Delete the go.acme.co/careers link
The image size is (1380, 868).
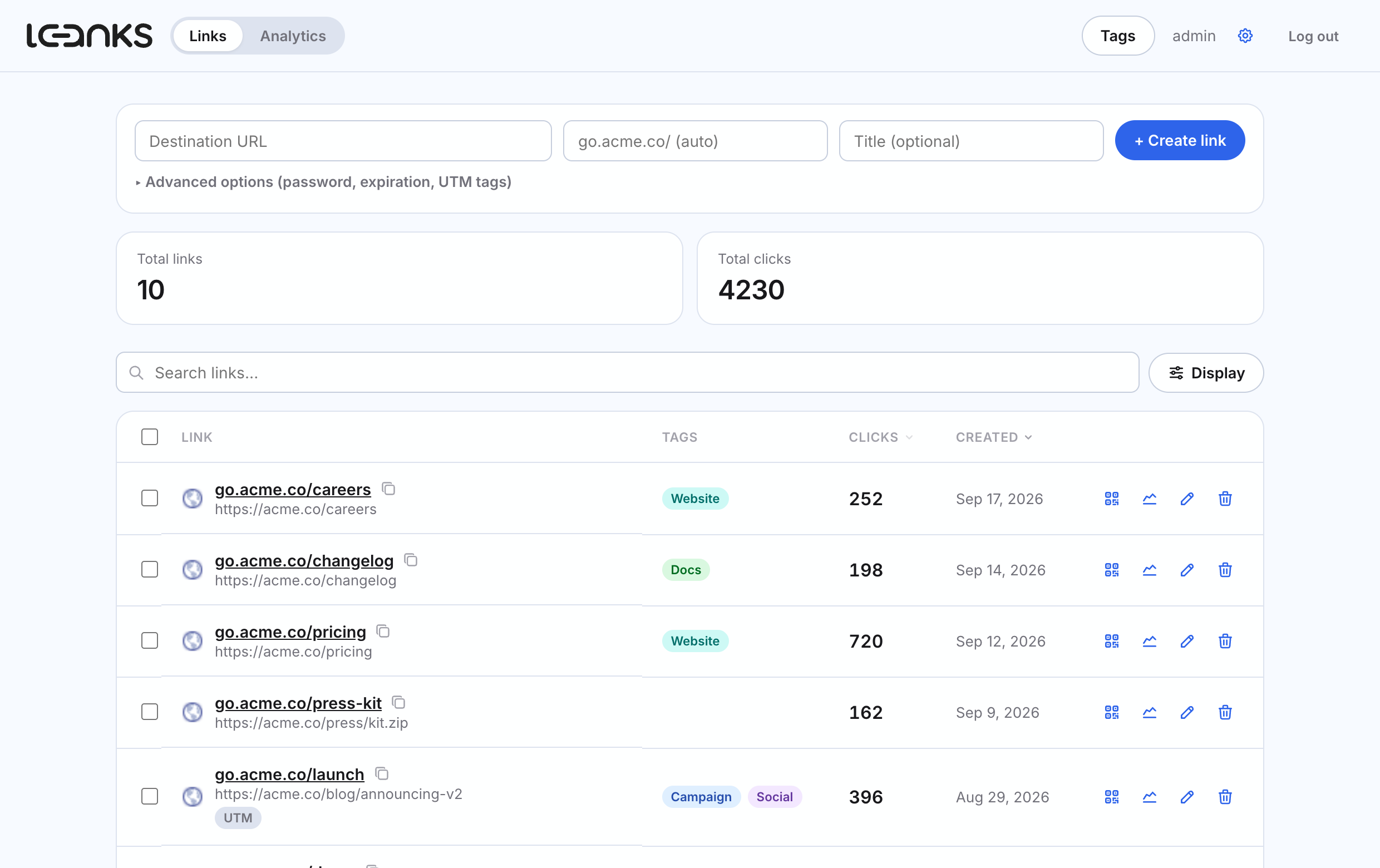[x=1225, y=499]
